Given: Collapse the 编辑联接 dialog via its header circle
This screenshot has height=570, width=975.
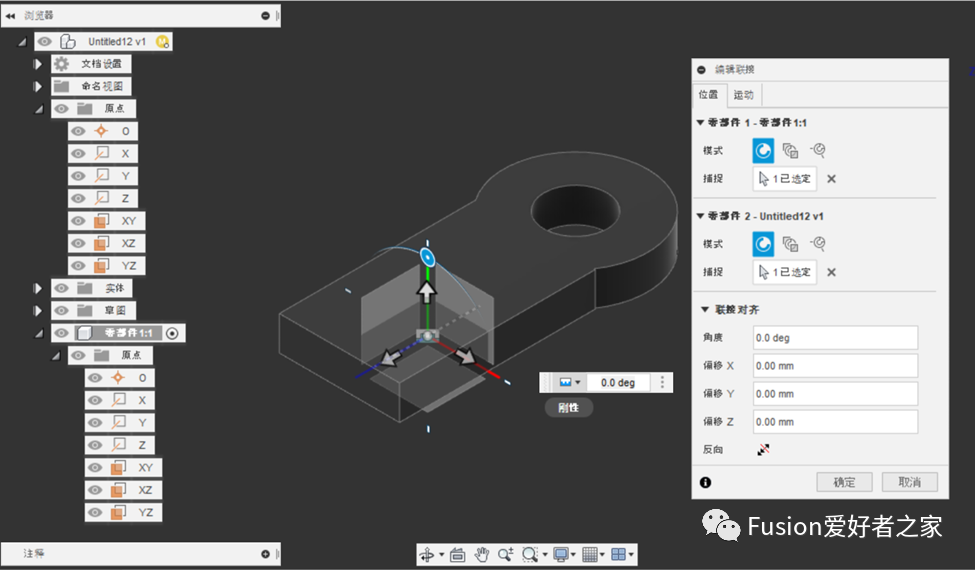Looking at the screenshot, I should point(701,70).
